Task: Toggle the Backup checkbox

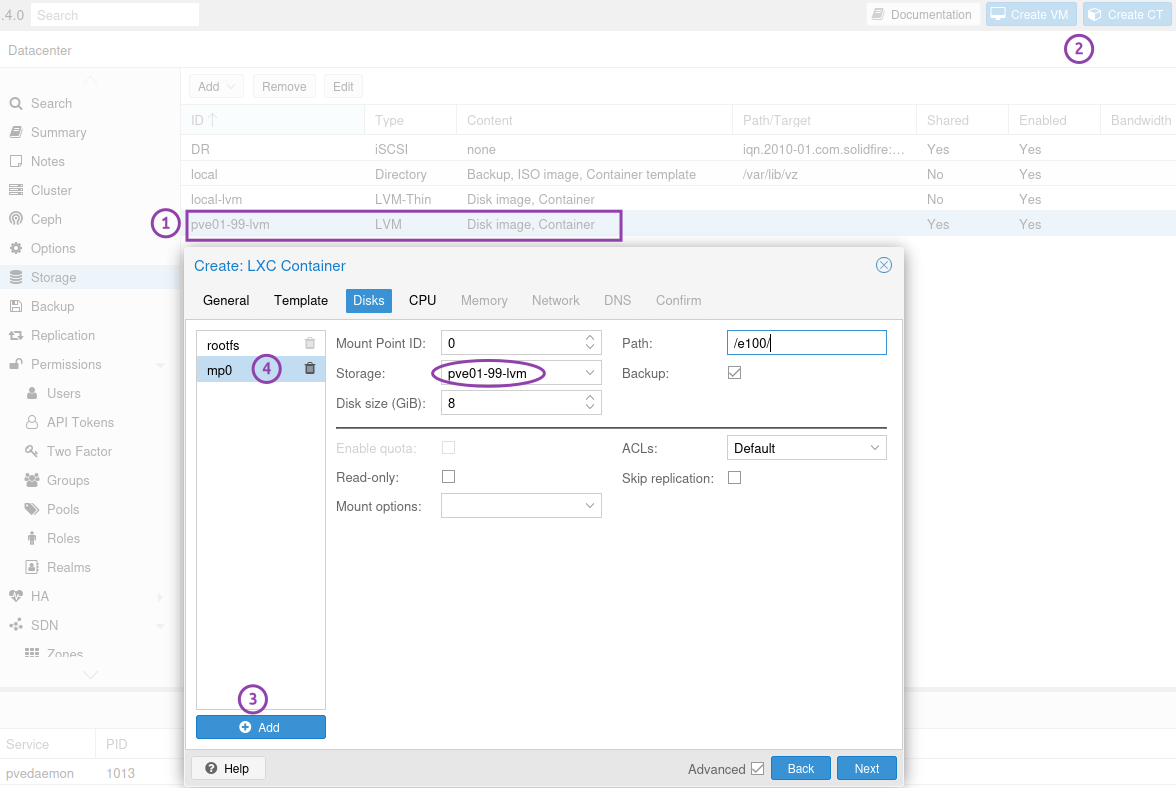Action: (734, 373)
